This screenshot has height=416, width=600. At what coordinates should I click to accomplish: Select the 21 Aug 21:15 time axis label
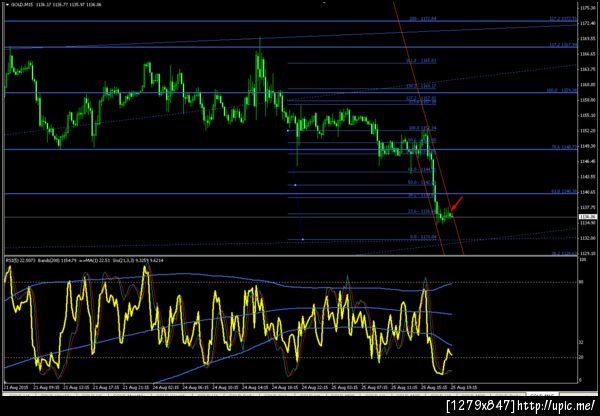pos(135,387)
